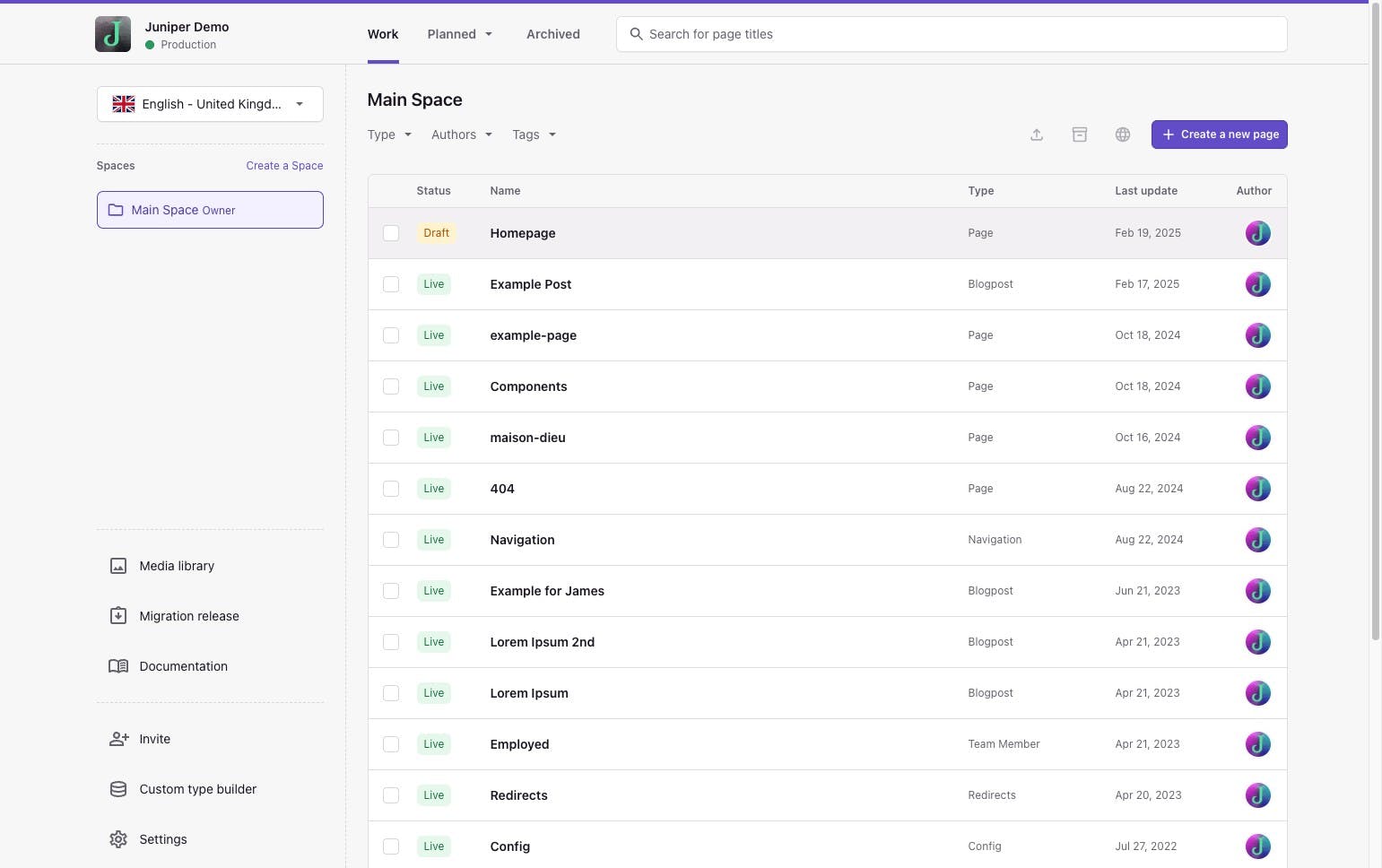Open Media library from sidebar
Screen dimensions: 1382x868
(177, 566)
